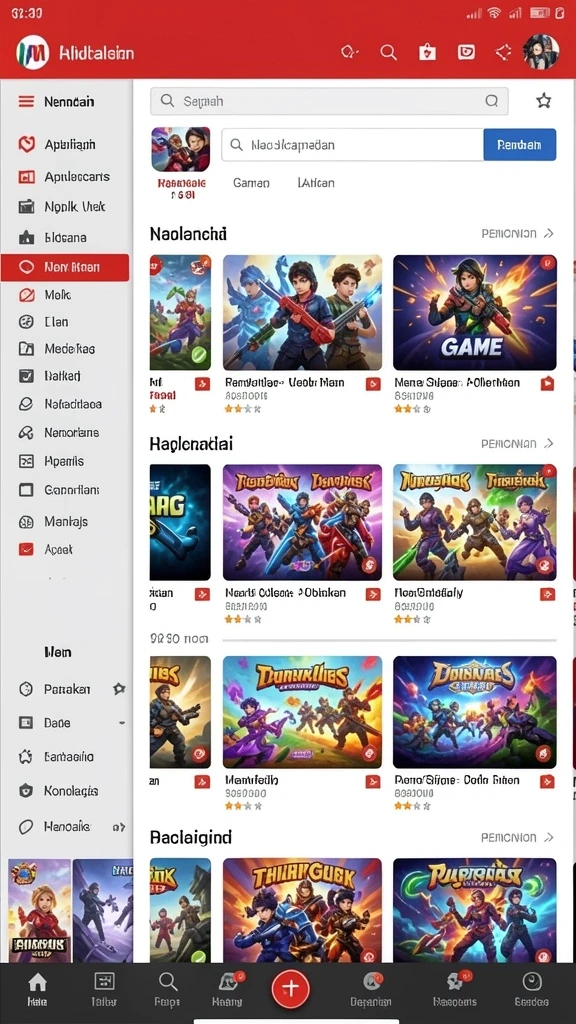Select the Gaman tab
576x1024 pixels.
251,183
